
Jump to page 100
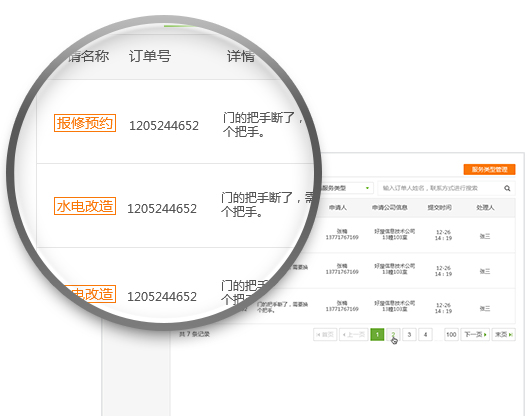451,335
